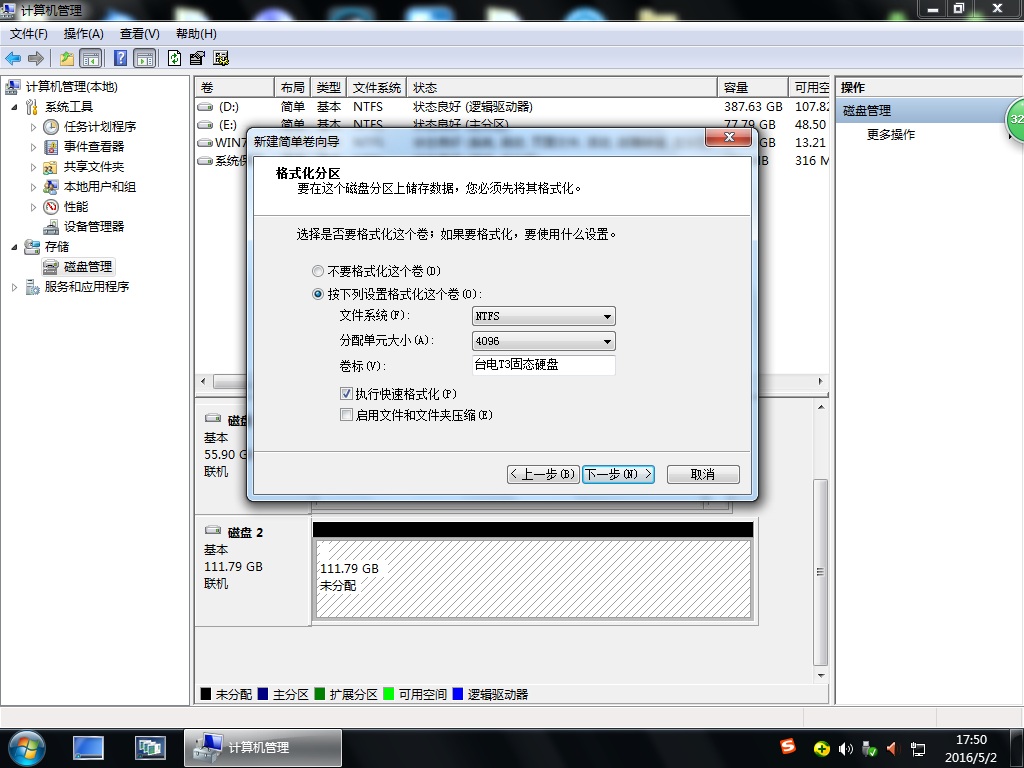Click the second pinned taskbar monitor icon
Viewport: 1024px width, 768px height.
(150, 748)
